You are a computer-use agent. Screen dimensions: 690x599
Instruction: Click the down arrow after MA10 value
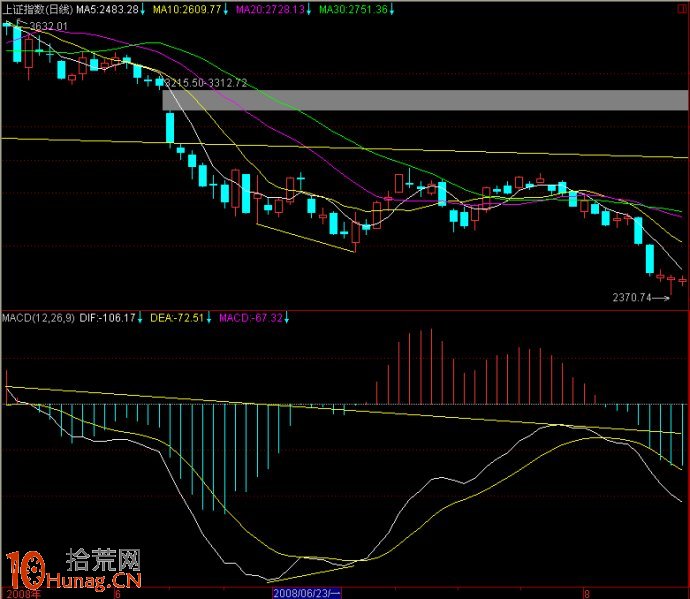(x=225, y=10)
